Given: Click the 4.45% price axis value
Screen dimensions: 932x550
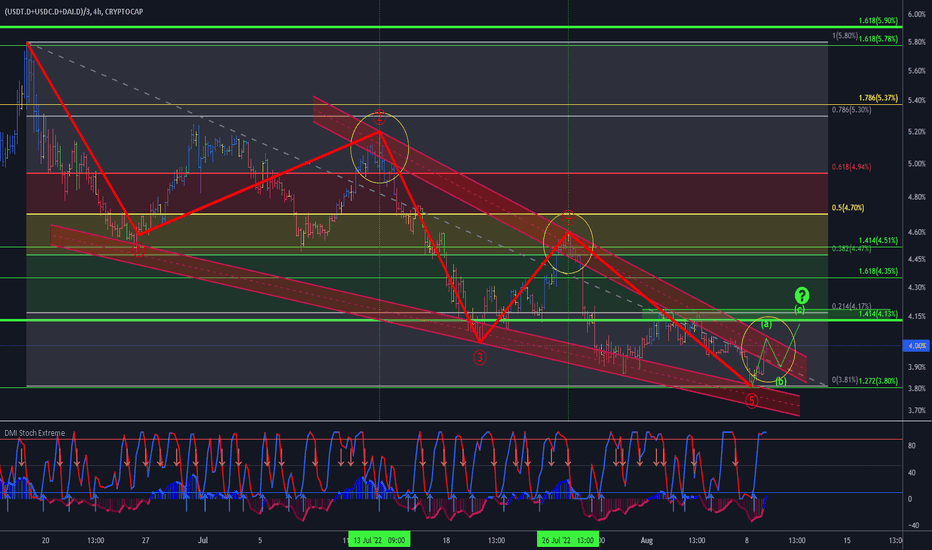Looking at the screenshot, I should 917,259.
